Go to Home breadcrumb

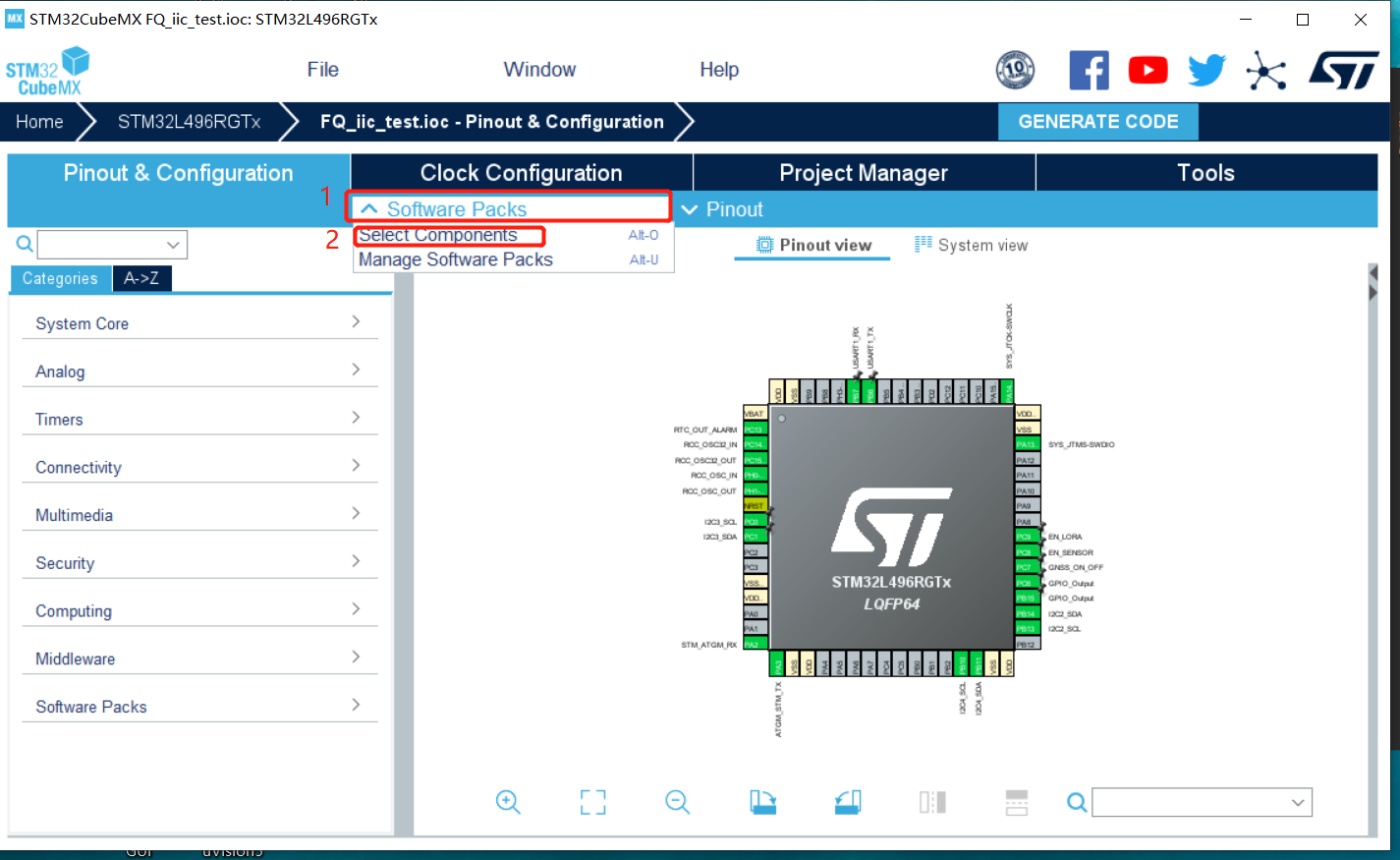tap(39, 122)
